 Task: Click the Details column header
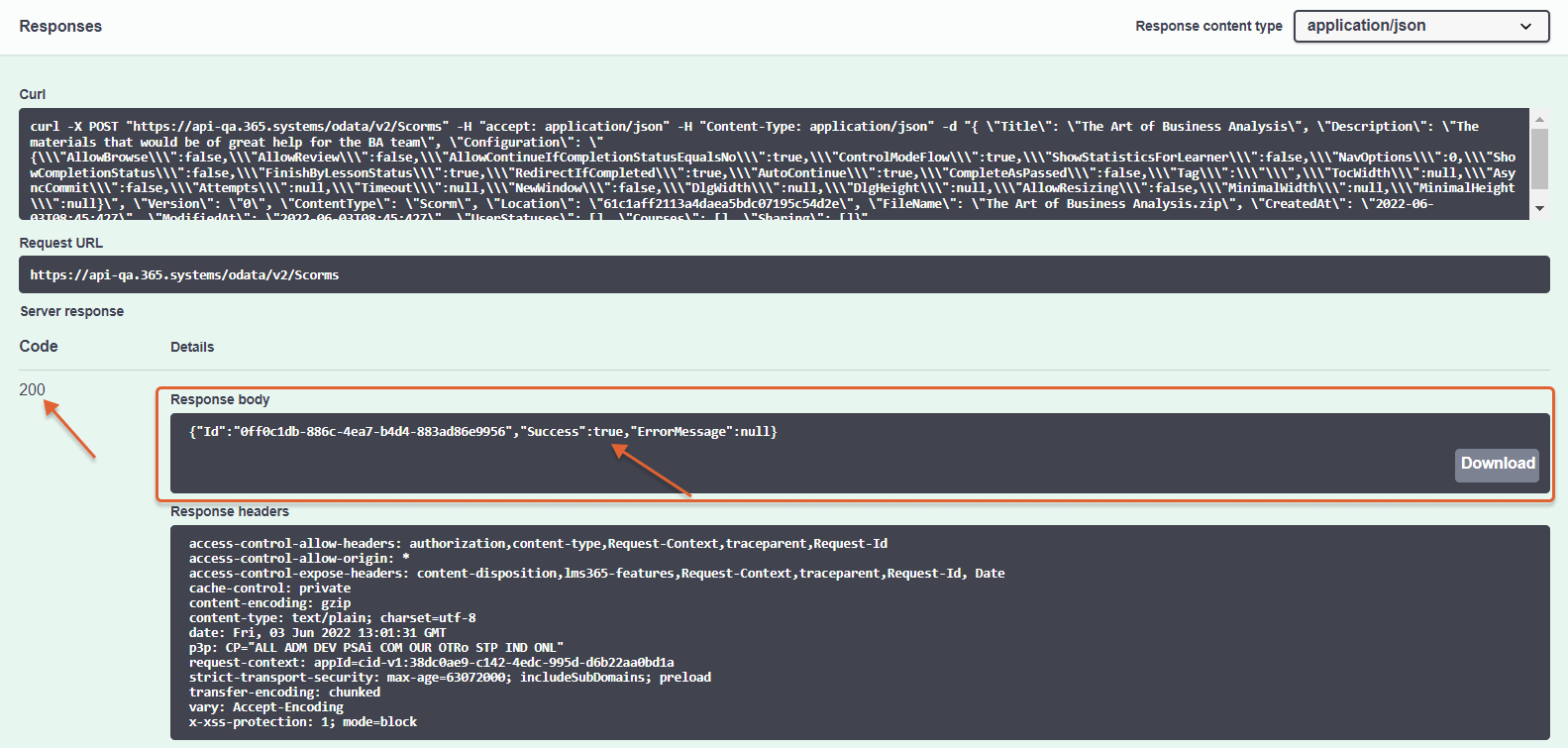point(192,347)
